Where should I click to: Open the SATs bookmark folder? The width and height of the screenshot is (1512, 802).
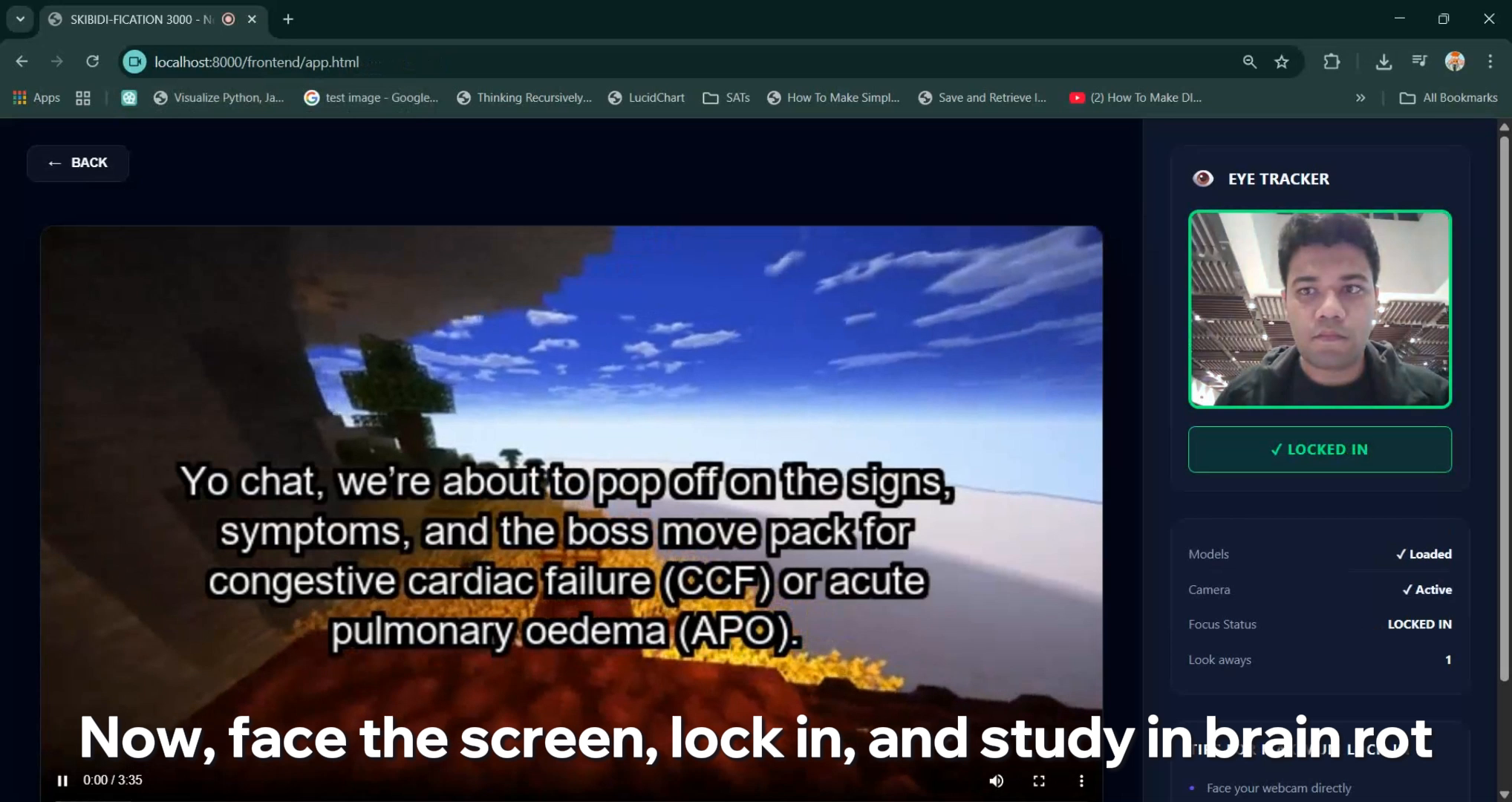[x=726, y=97]
